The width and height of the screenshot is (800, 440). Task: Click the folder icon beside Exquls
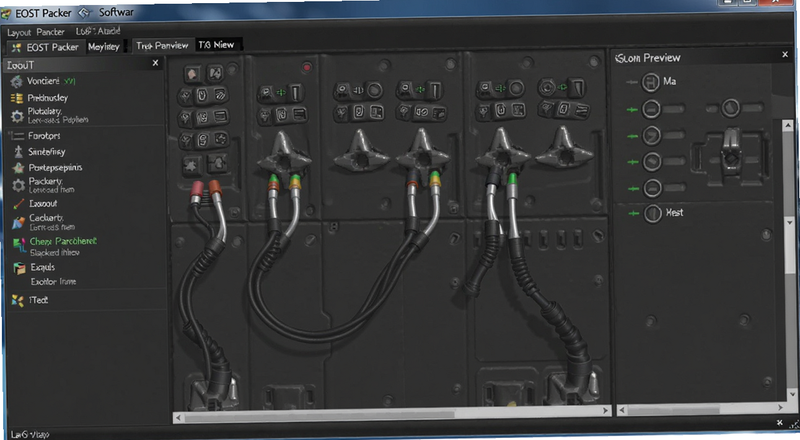[19, 268]
